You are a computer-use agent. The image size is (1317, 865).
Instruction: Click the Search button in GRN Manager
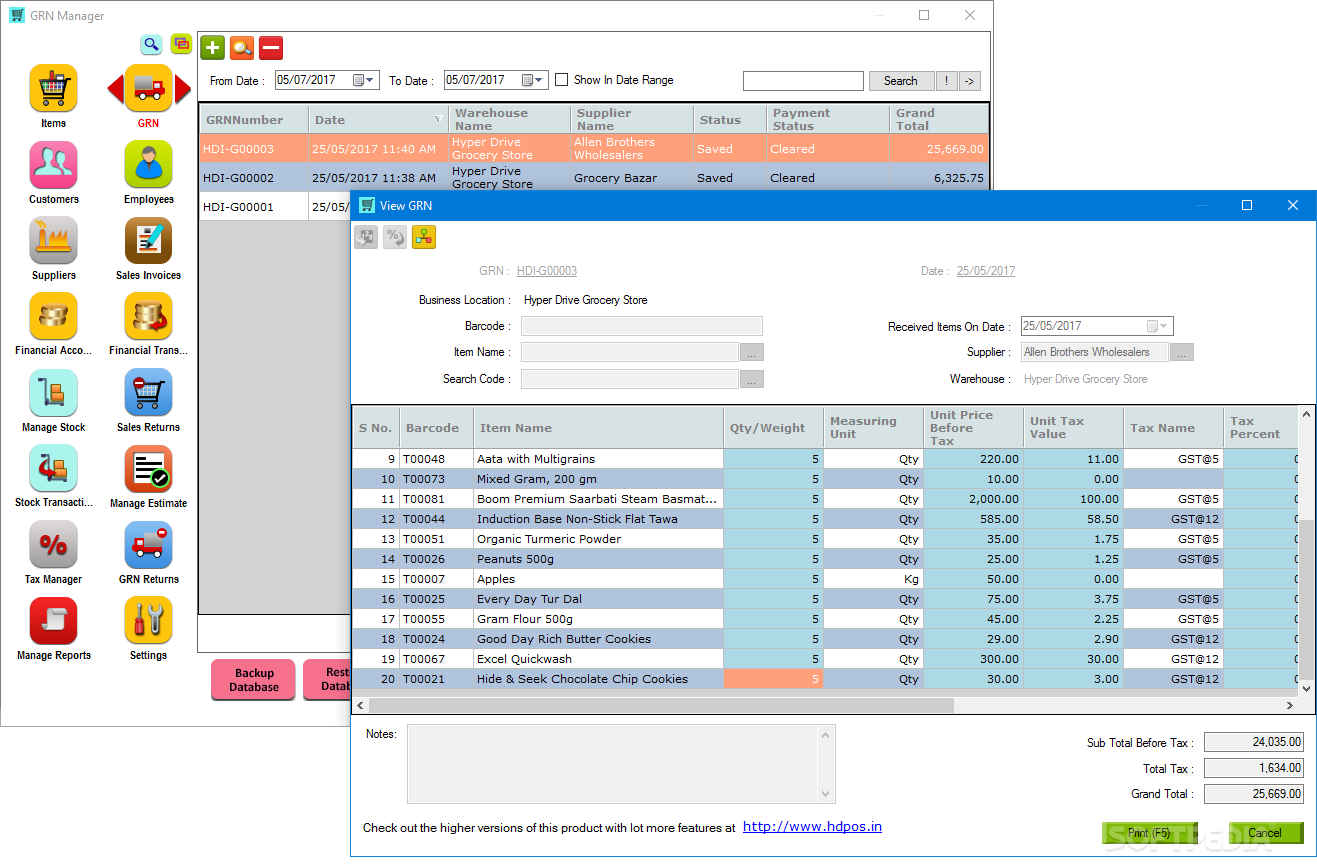point(900,81)
